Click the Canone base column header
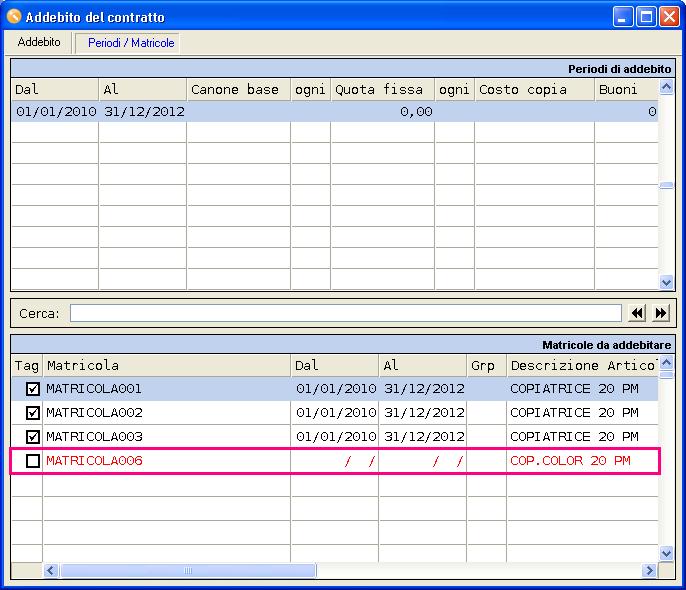Viewport: 686px width, 590px height. [237, 89]
